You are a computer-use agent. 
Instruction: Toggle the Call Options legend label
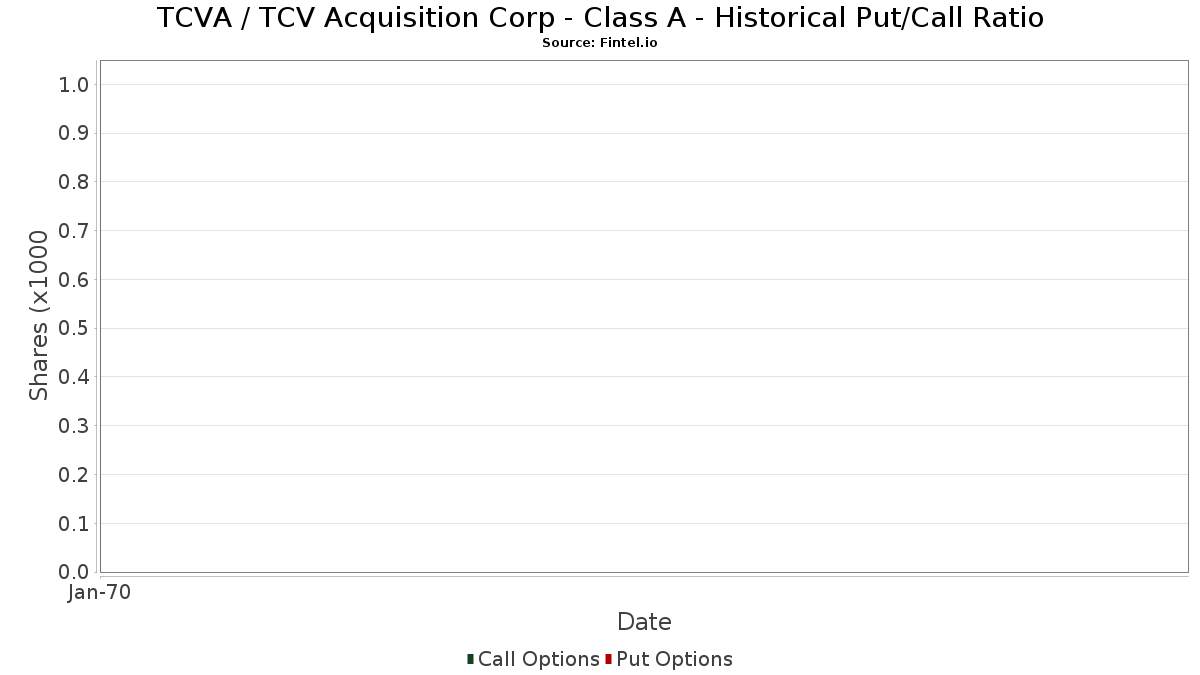pos(538,659)
